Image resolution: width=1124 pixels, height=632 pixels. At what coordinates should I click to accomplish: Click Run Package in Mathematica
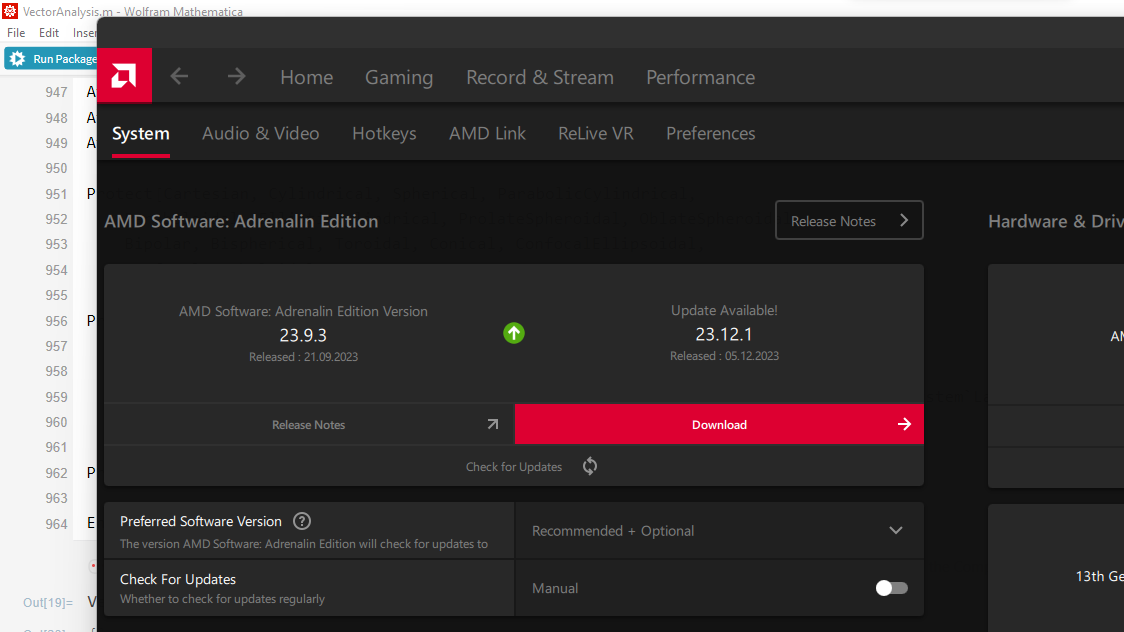pyautogui.click(x=50, y=59)
